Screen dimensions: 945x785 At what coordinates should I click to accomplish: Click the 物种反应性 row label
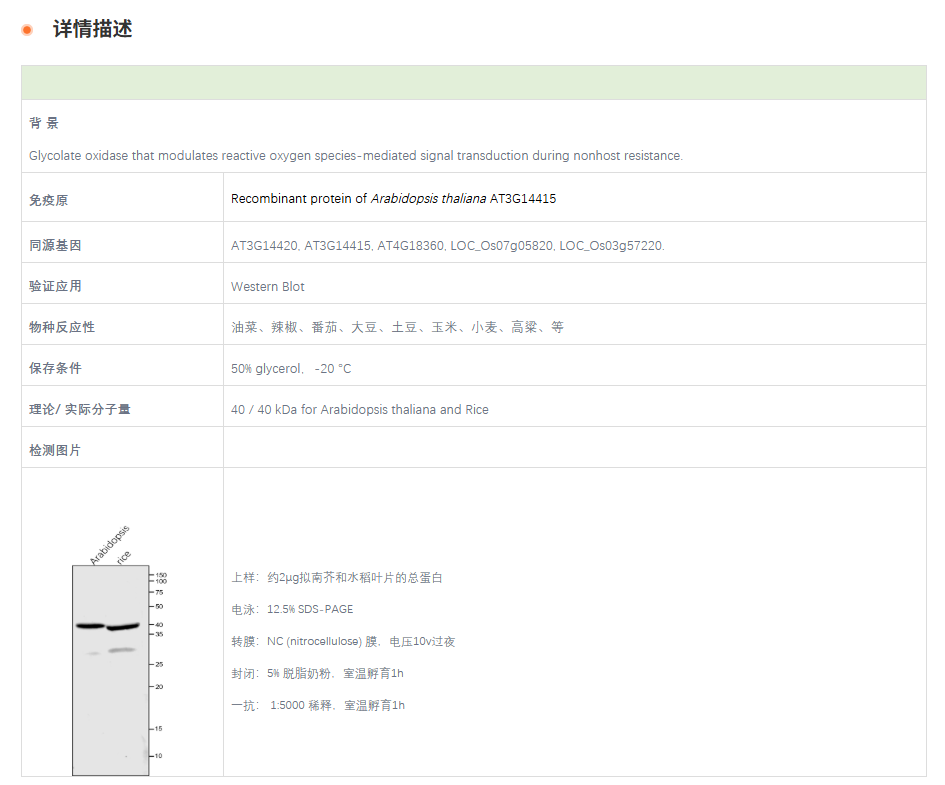(x=60, y=326)
